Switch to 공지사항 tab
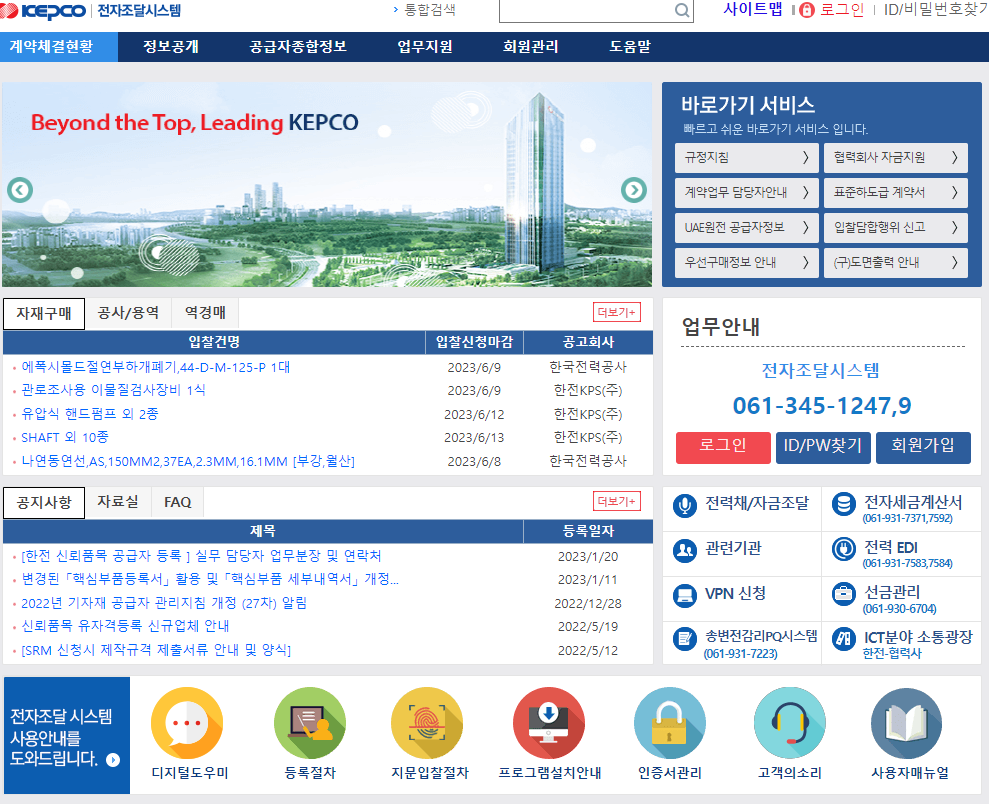 coord(44,503)
